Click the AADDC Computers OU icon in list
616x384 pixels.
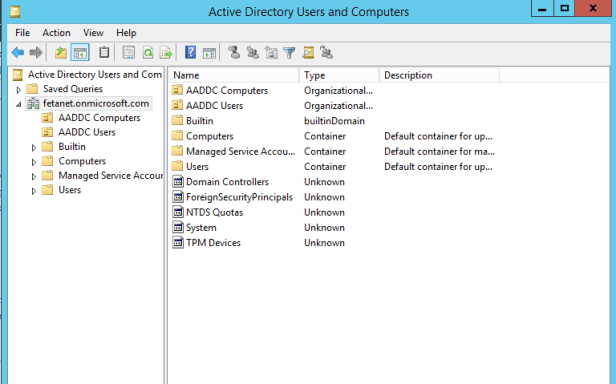(178, 90)
